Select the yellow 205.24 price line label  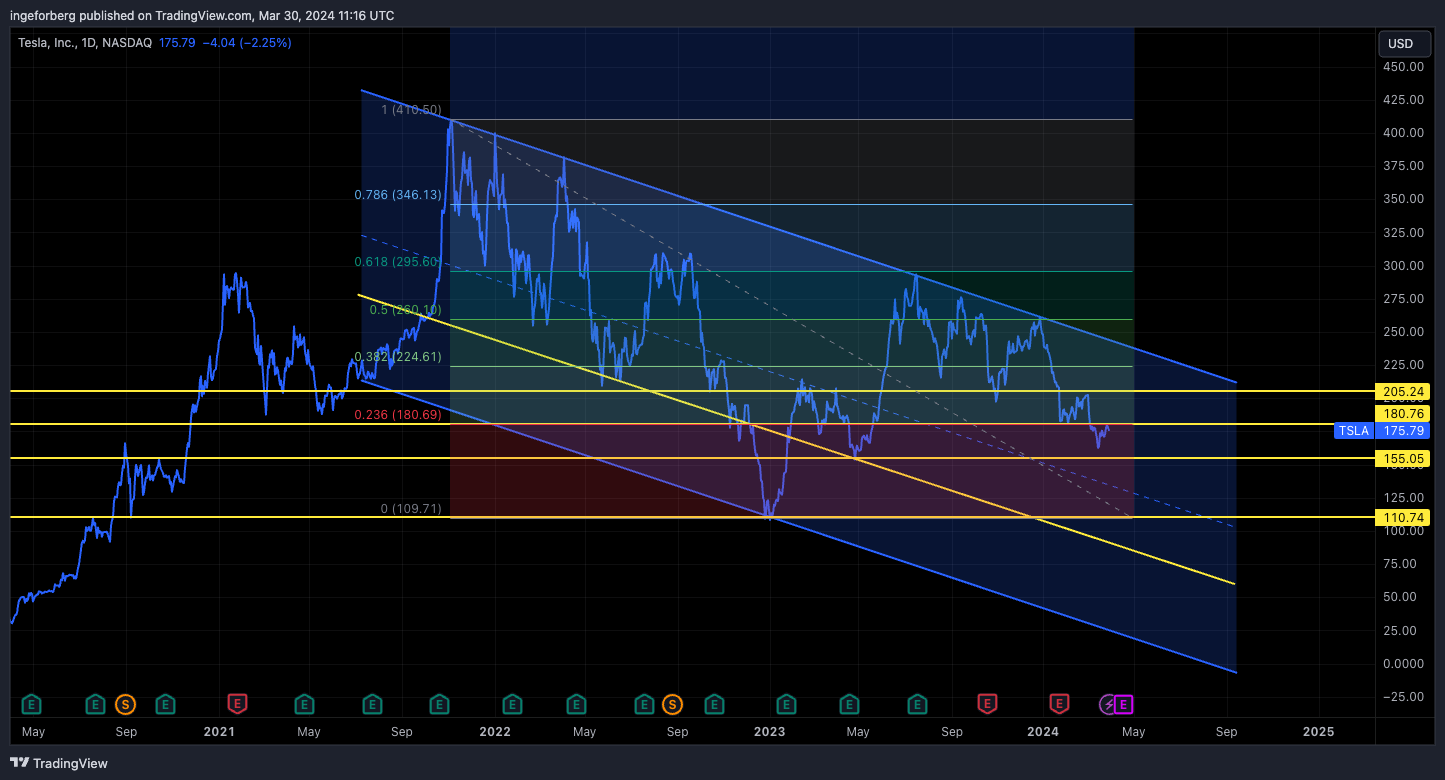(x=1403, y=391)
